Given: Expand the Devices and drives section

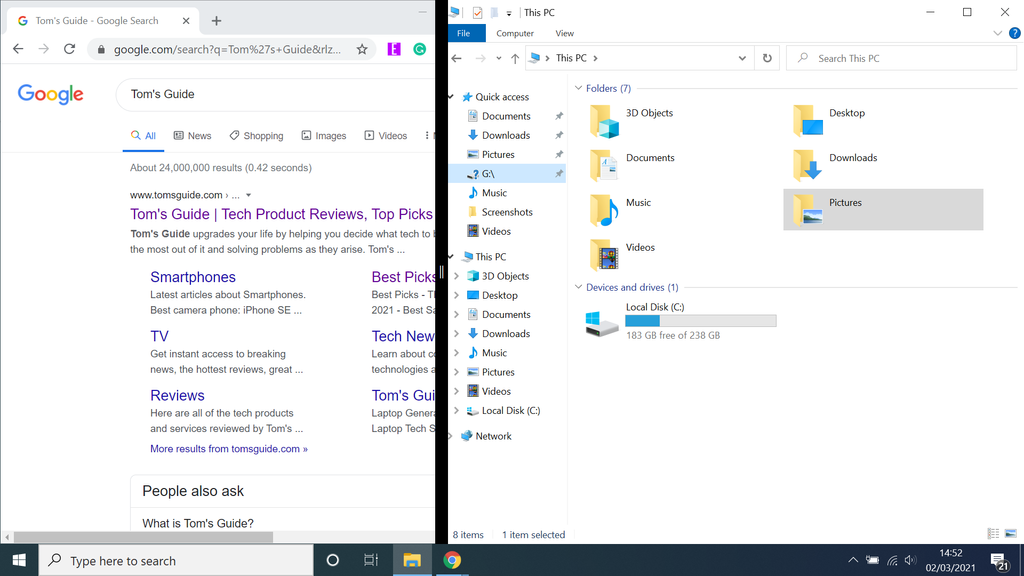Looking at the screenshot, I should coord(577,287).
